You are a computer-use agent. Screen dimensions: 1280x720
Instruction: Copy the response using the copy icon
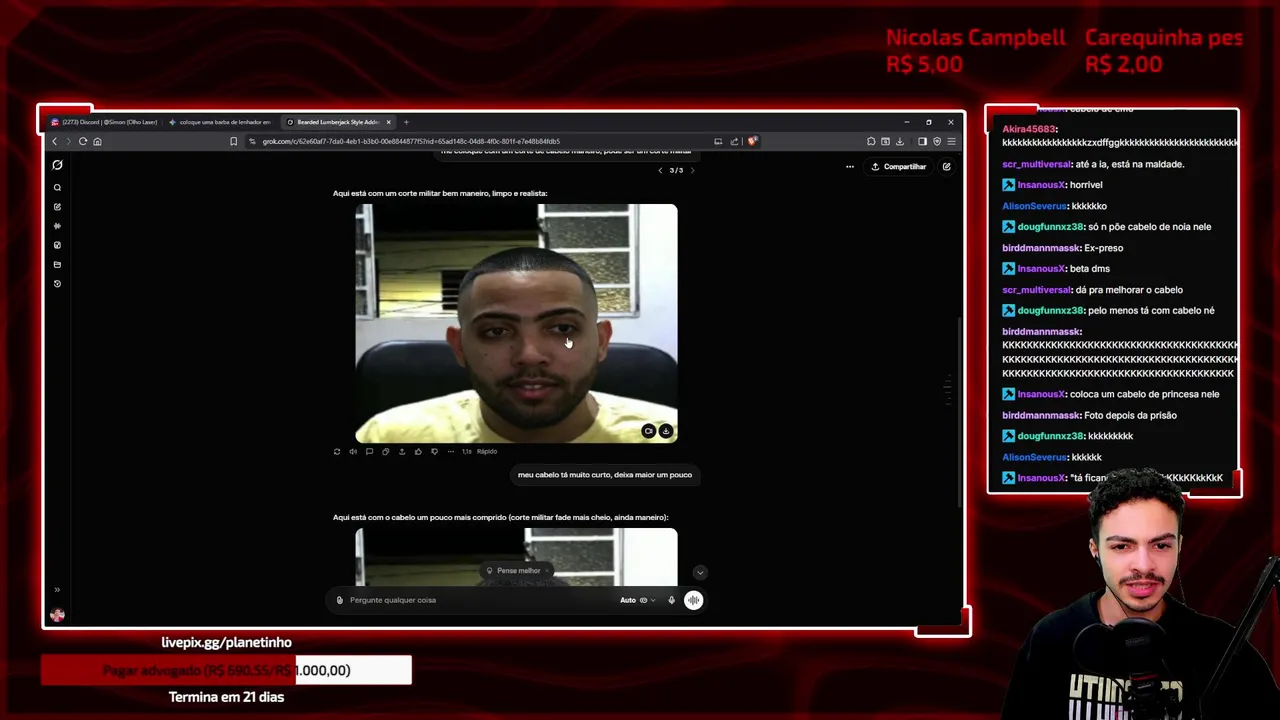[x=385, y=451]
